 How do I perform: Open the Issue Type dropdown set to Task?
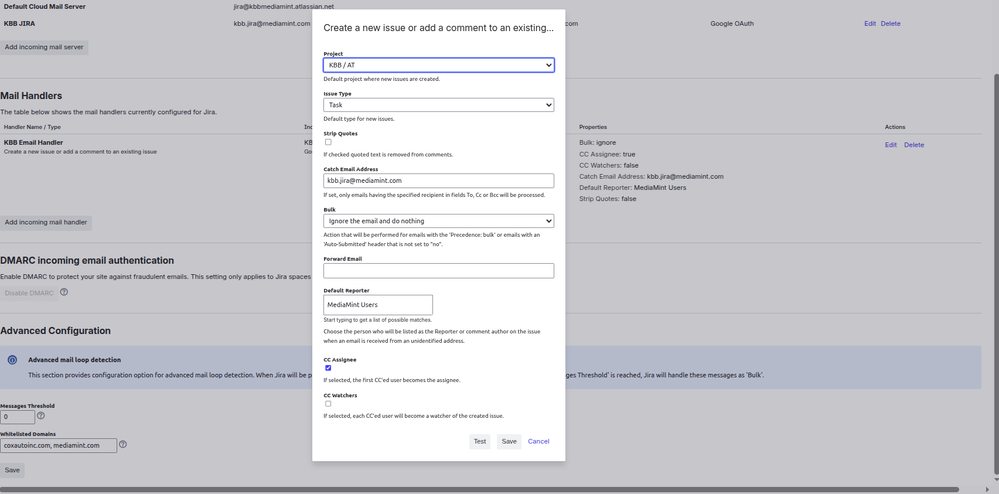438,105
